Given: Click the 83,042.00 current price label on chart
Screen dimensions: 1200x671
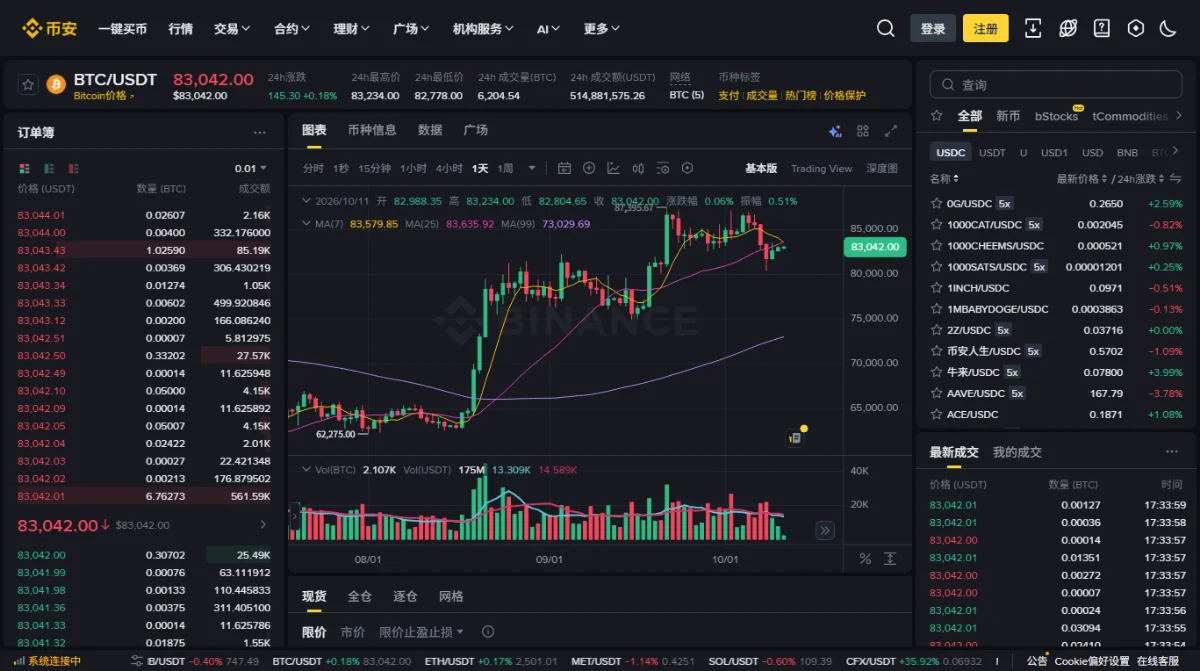Looking at the screenshot, I should point(875,246).
